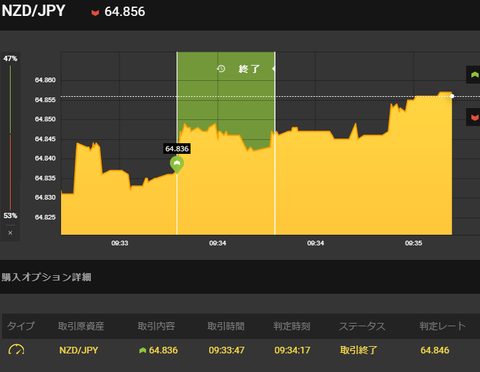480x372 pixels.
Task: Close the sentiment bar with the X
Action: pos(10,233)
